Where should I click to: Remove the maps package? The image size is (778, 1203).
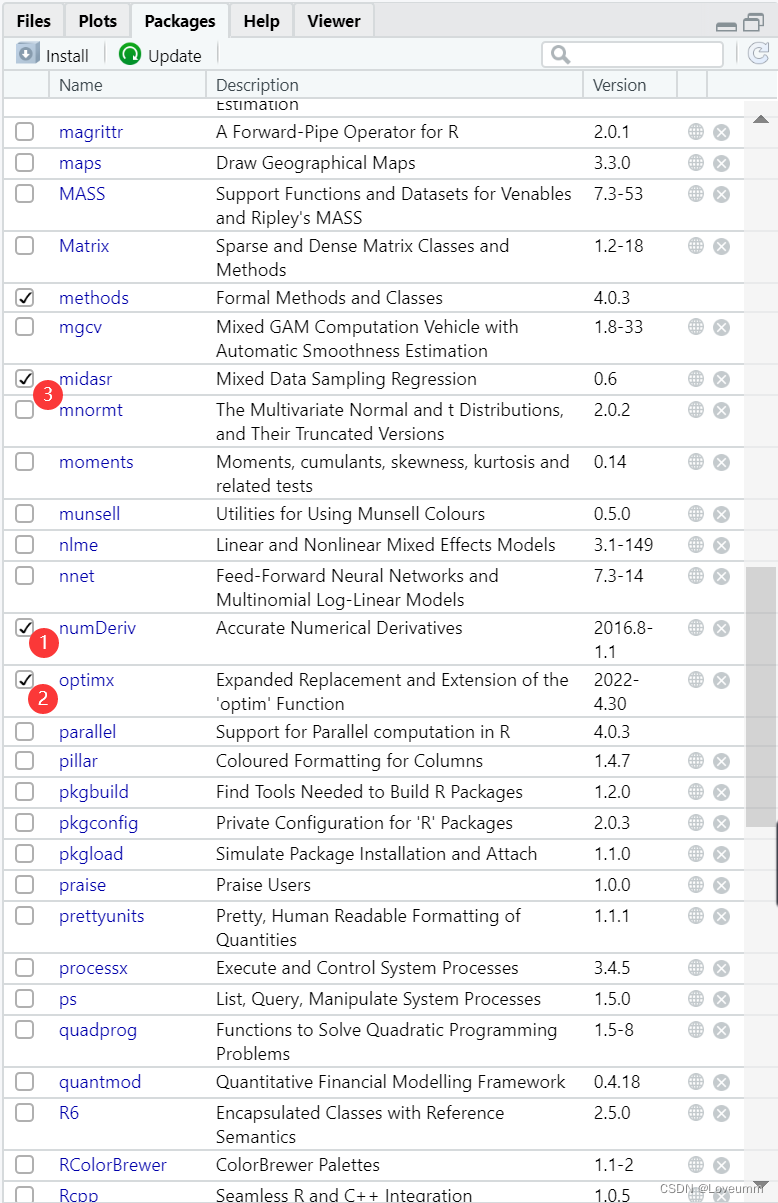click(x=721, y=163)
